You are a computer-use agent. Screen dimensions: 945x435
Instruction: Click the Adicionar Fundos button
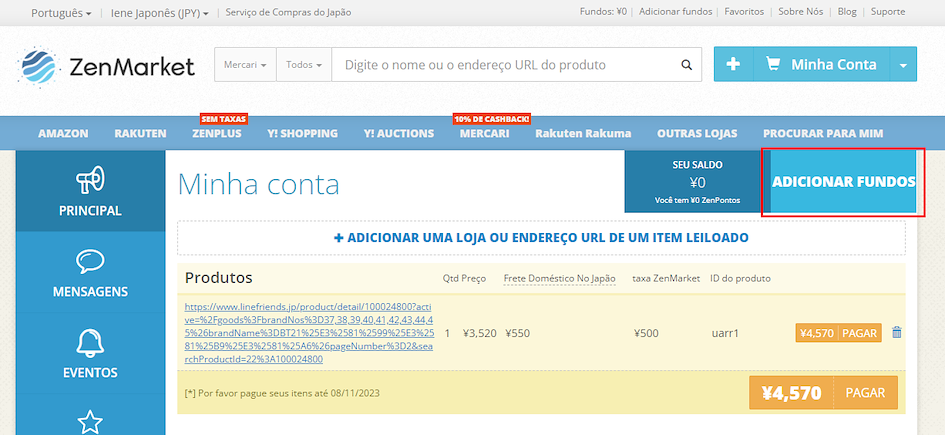[x=843, y=182]
